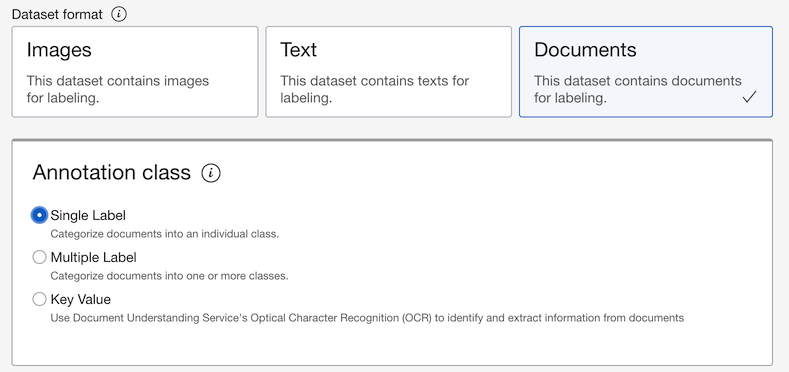Viewport: 789px width, 372px height.
Task: Click 'Categorize documents into an individual class.' text
Action: [165, 234]
